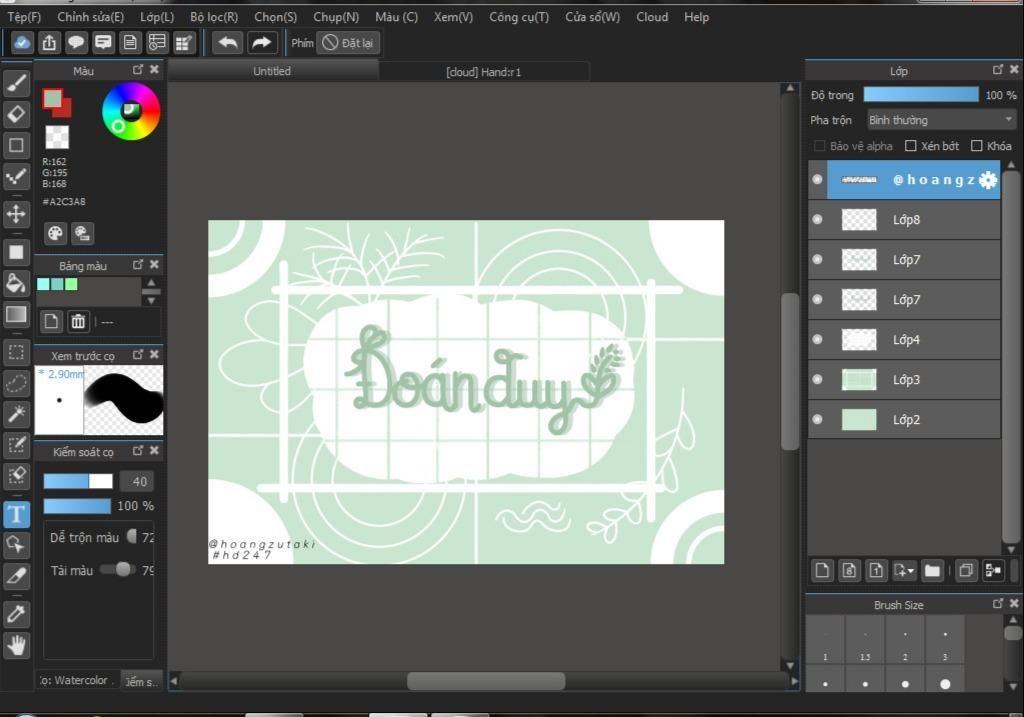Add a new 1-bit layer
Screen dimensions: 1024x717
pyautogui.click(x=876, y=571)
